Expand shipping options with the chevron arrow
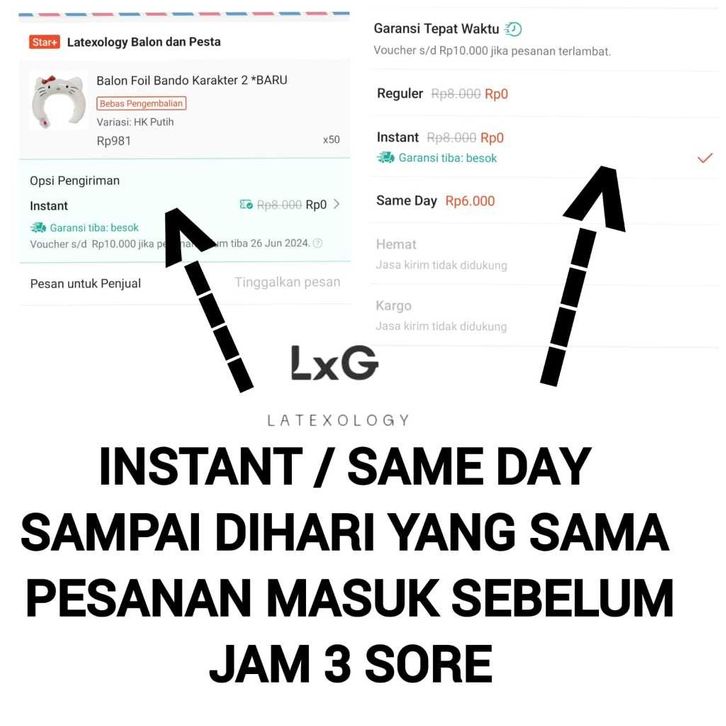The width and height of the screenshot is (726, 726). tap(337, 204)
